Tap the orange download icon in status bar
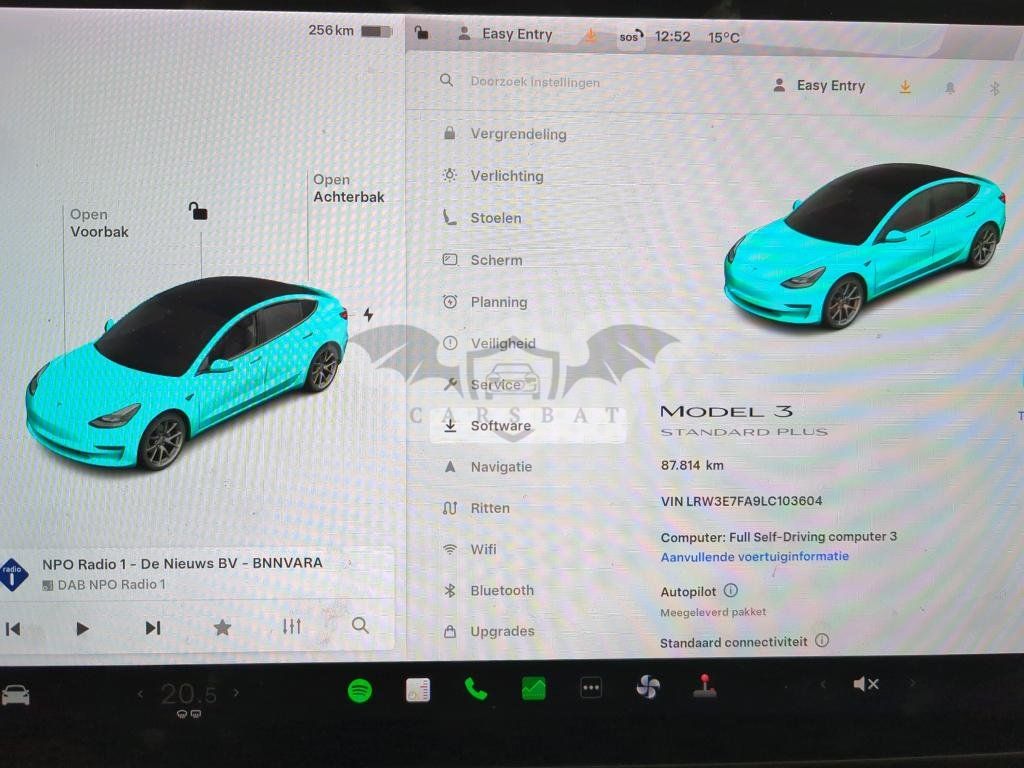1024x768 pixels. 590,35
